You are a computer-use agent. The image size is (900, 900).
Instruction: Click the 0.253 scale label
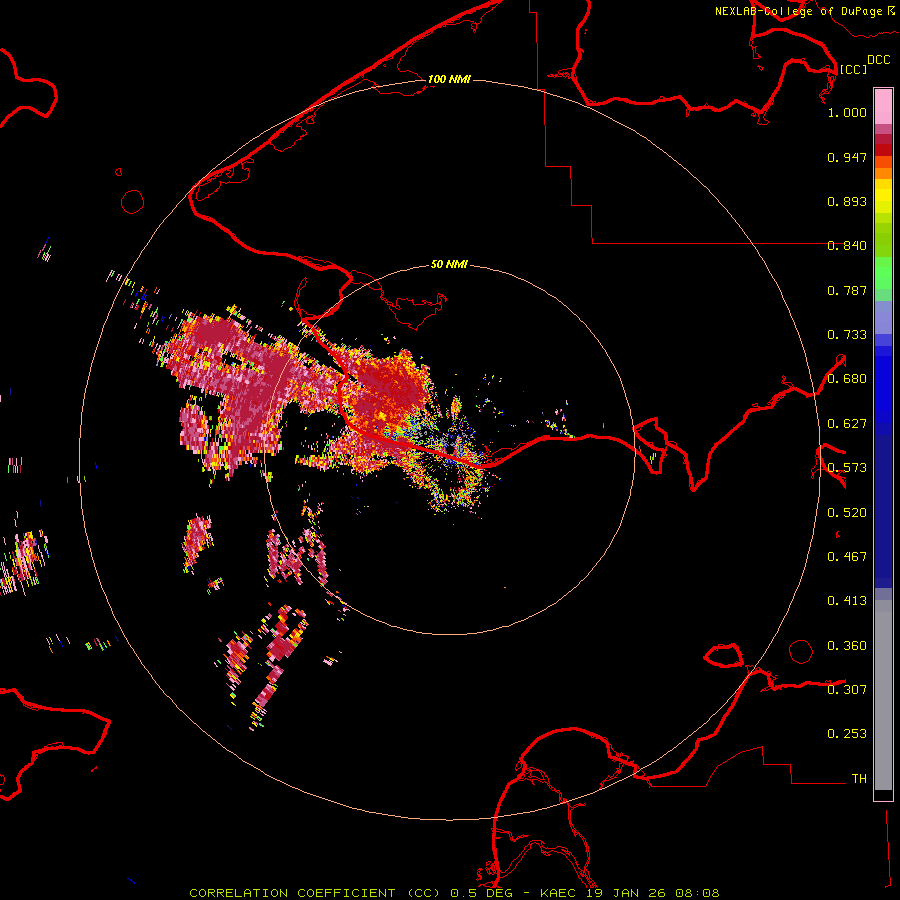pos(847,734)
